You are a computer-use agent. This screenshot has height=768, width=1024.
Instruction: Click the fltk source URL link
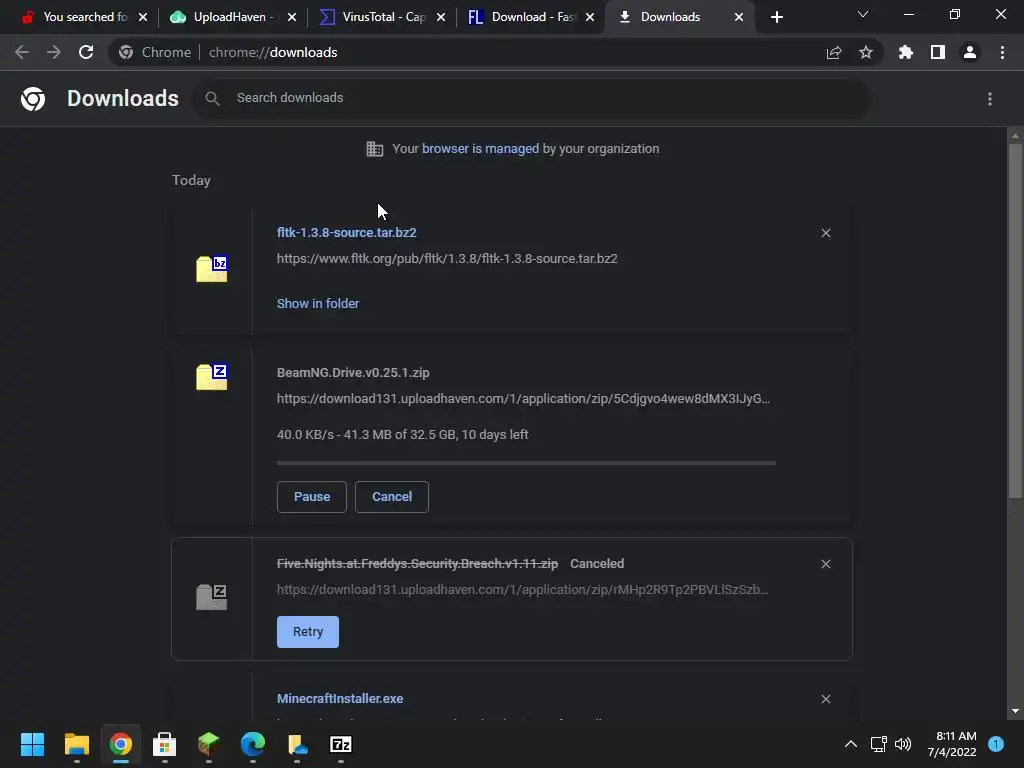click(x=447, y=259)
